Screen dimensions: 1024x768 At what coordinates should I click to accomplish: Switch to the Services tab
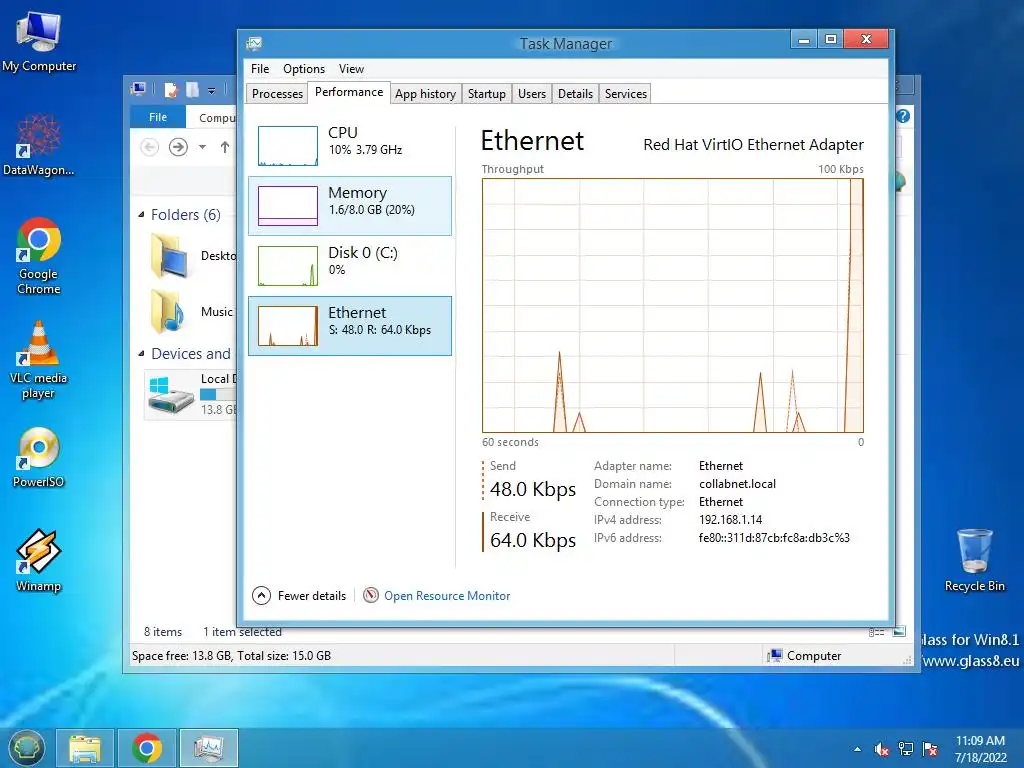[x=626, y=93]
